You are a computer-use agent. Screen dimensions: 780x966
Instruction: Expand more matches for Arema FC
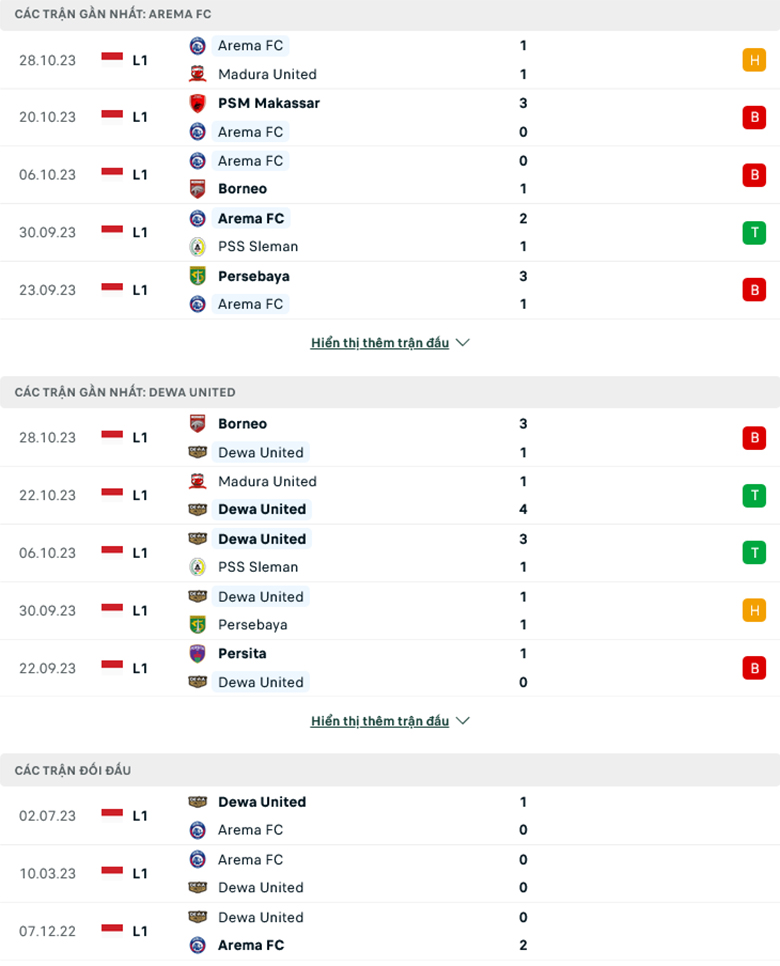[x=380, y=342]
